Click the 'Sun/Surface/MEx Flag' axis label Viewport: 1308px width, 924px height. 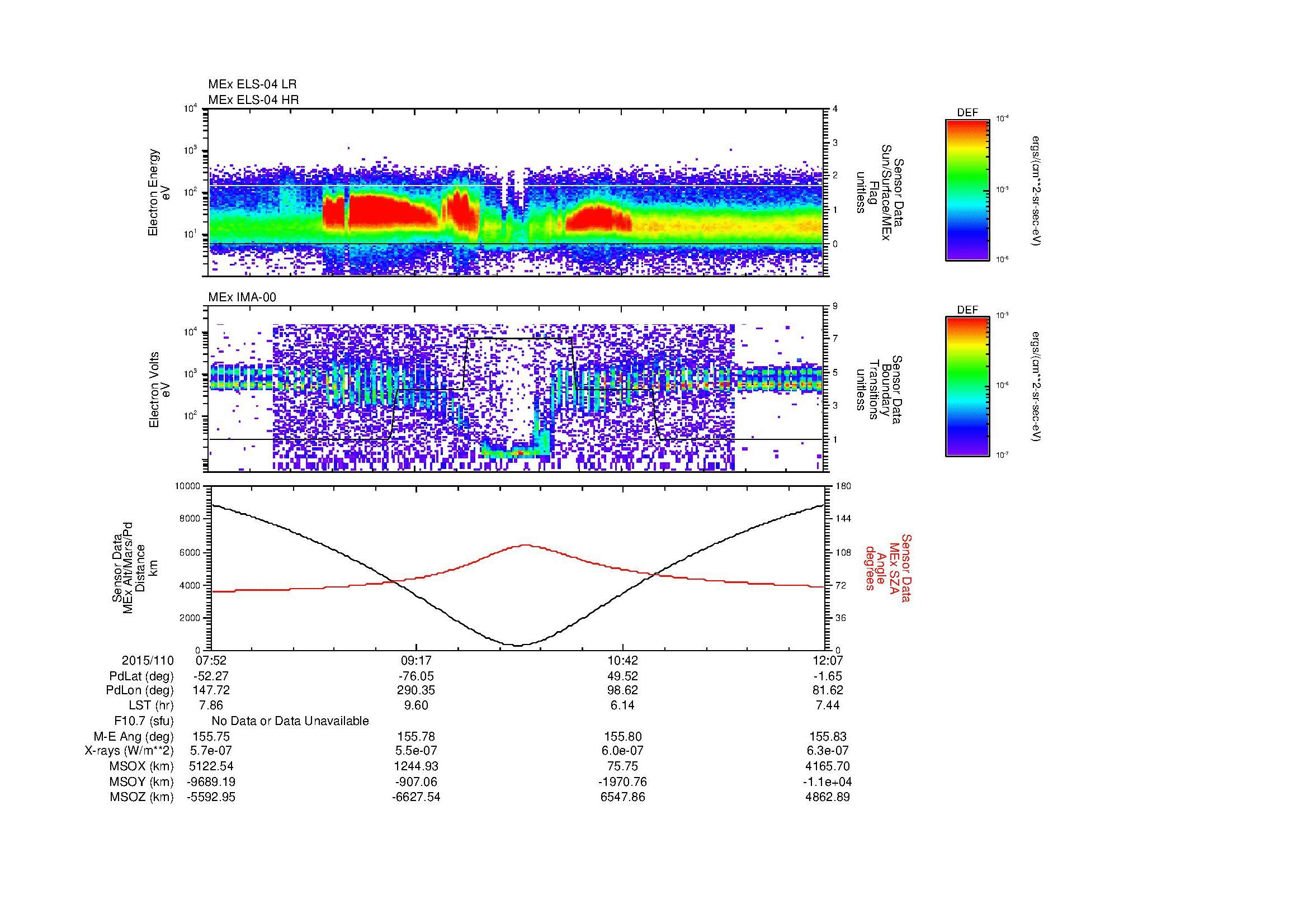point(881,192)
